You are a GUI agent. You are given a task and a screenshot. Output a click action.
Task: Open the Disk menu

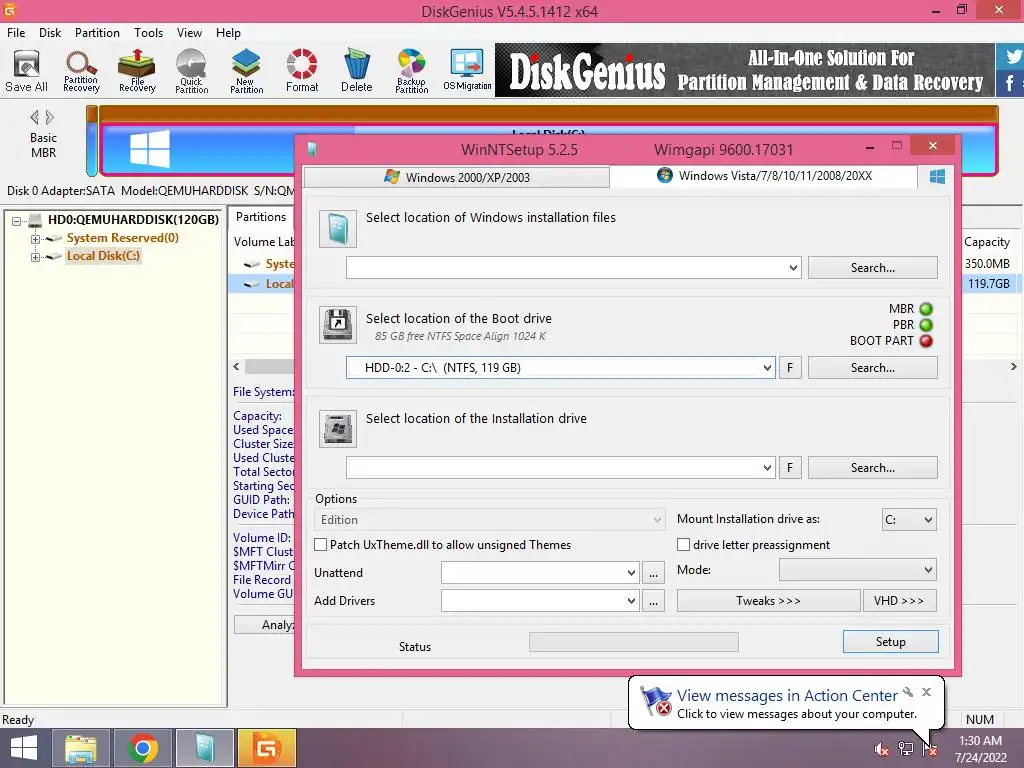50,33
